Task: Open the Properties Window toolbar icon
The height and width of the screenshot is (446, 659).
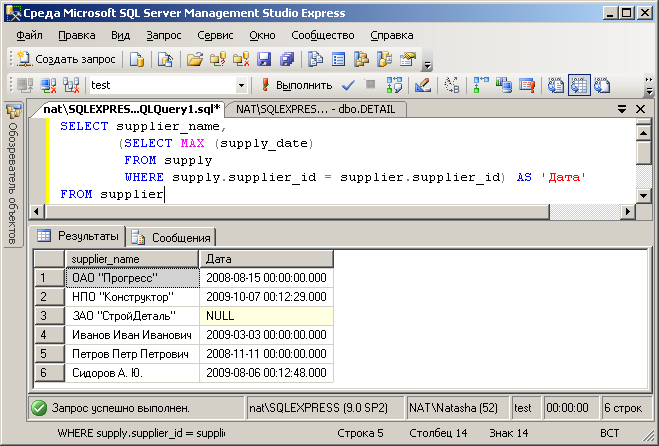Action: tap(407, 59)
